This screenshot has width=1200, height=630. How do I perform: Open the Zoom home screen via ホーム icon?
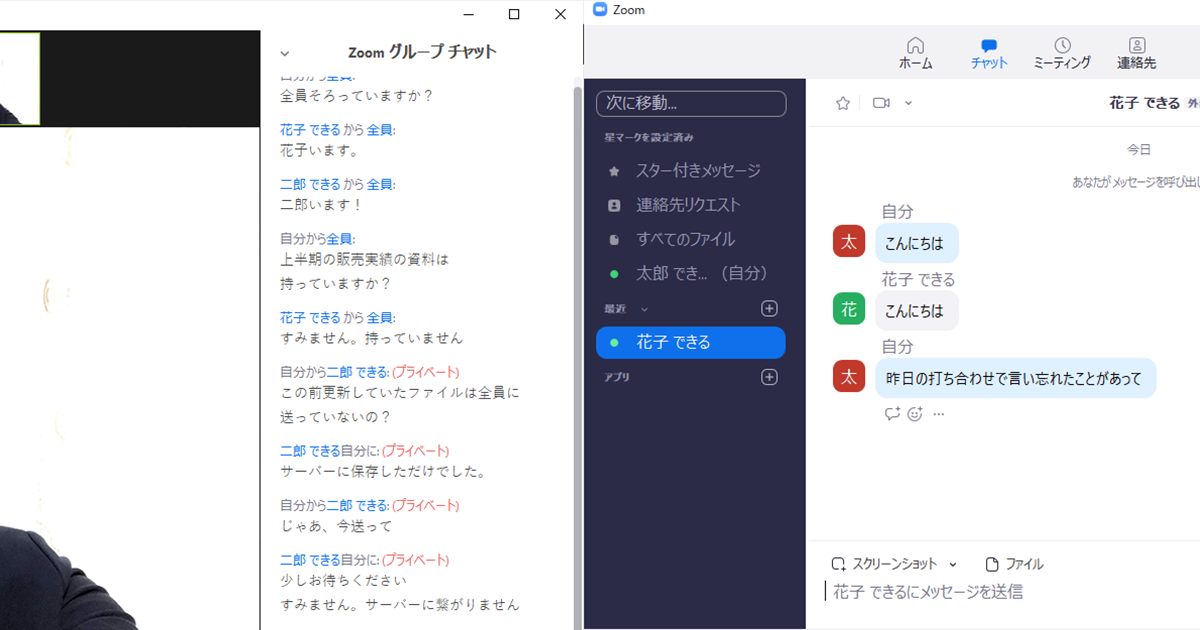[x=915, y=53]
